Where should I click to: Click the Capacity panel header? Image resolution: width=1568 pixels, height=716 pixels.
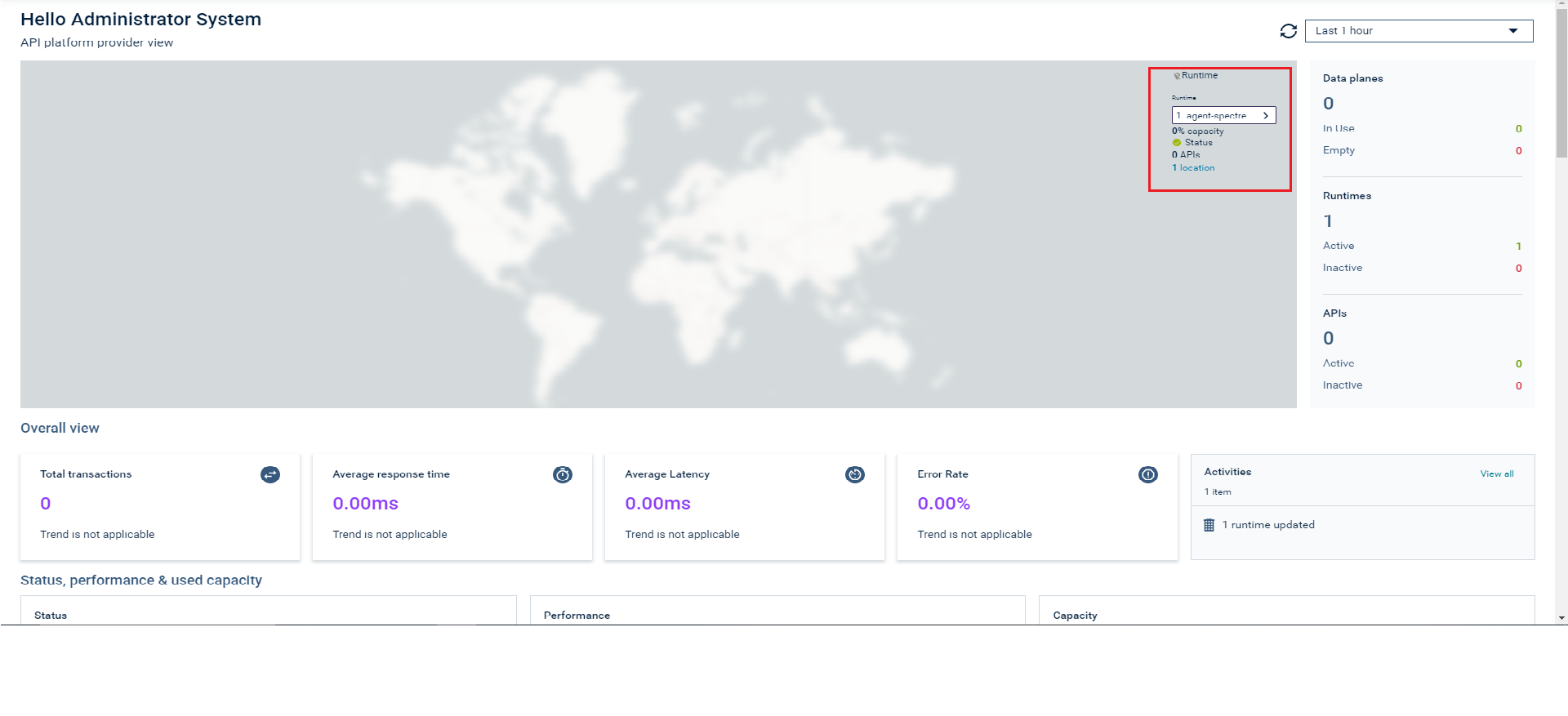(1075, 616)
